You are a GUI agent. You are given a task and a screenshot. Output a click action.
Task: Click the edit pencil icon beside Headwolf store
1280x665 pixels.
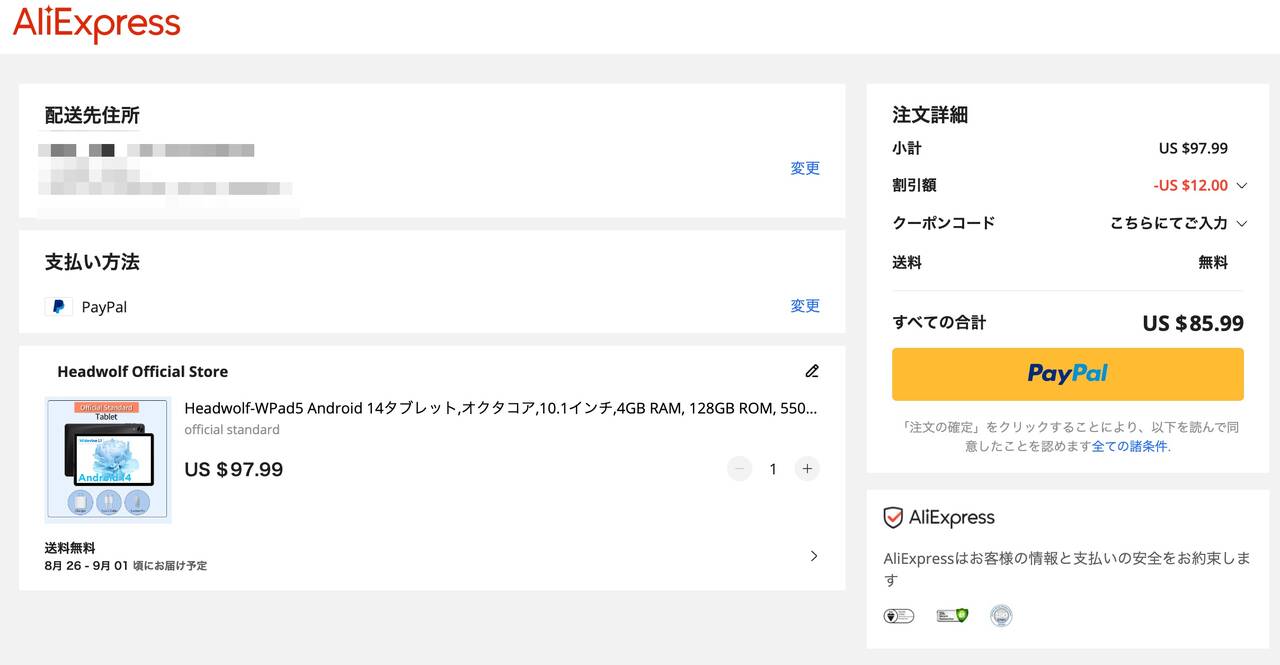pos(812,371)
